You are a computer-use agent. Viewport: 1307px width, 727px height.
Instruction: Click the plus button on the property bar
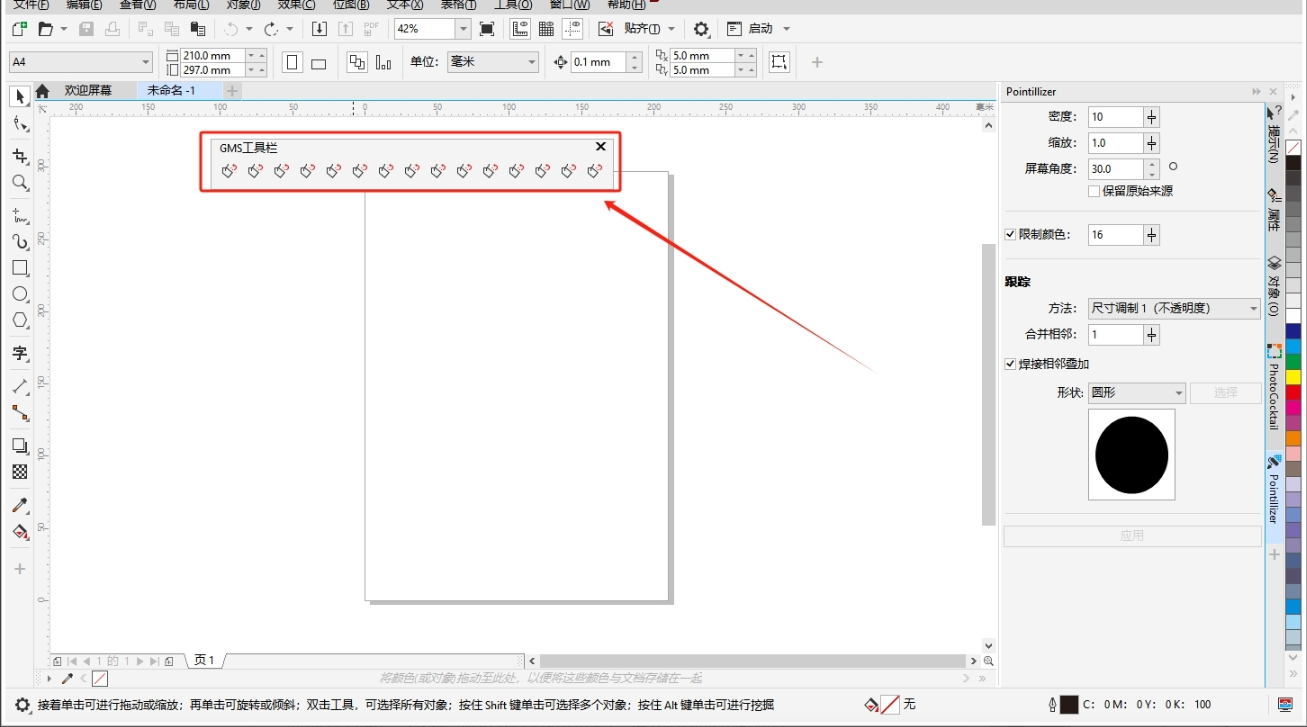[x=817, y=62]
